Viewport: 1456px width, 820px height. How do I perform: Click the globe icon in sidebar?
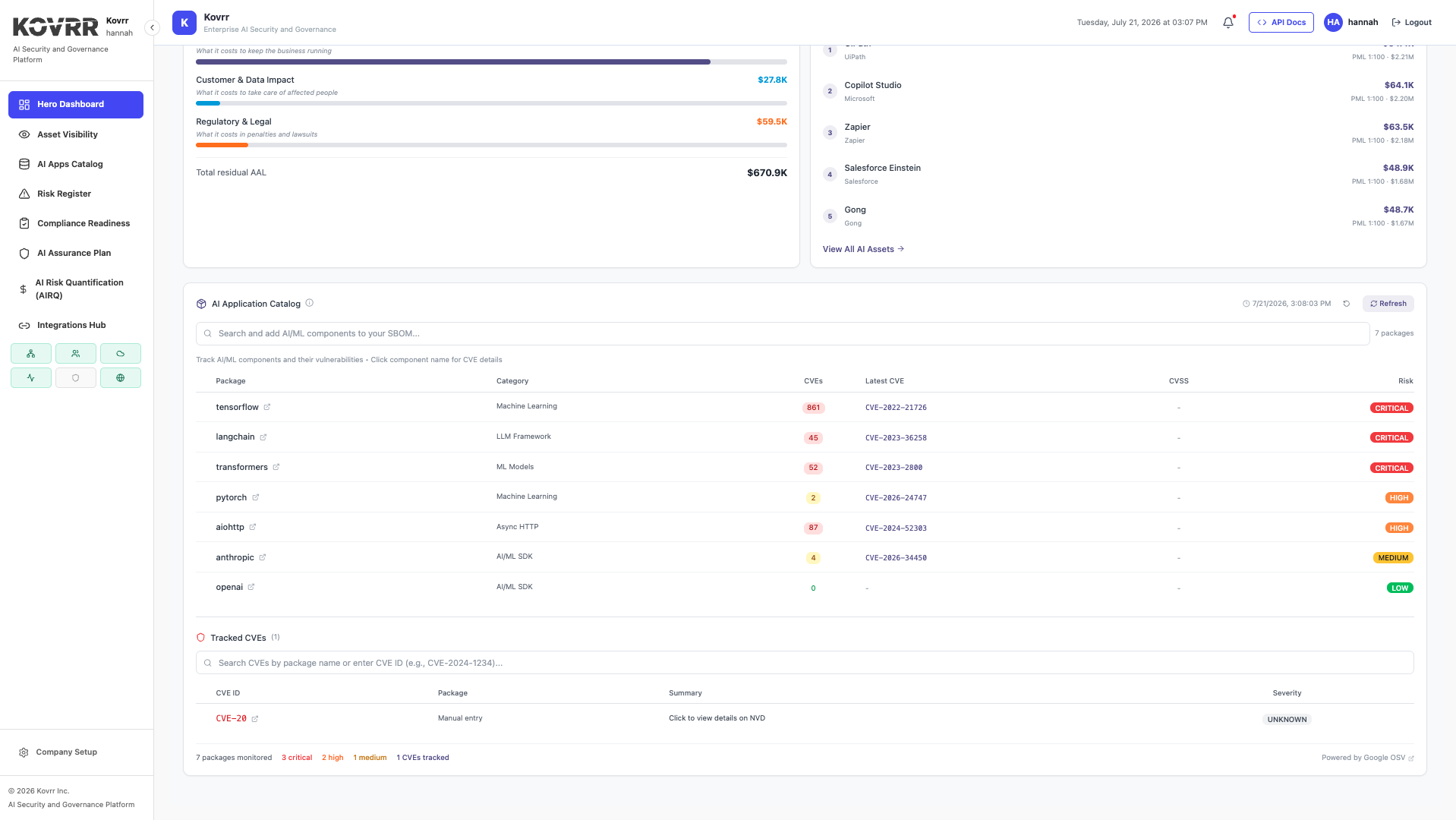(x=121, y=378)
